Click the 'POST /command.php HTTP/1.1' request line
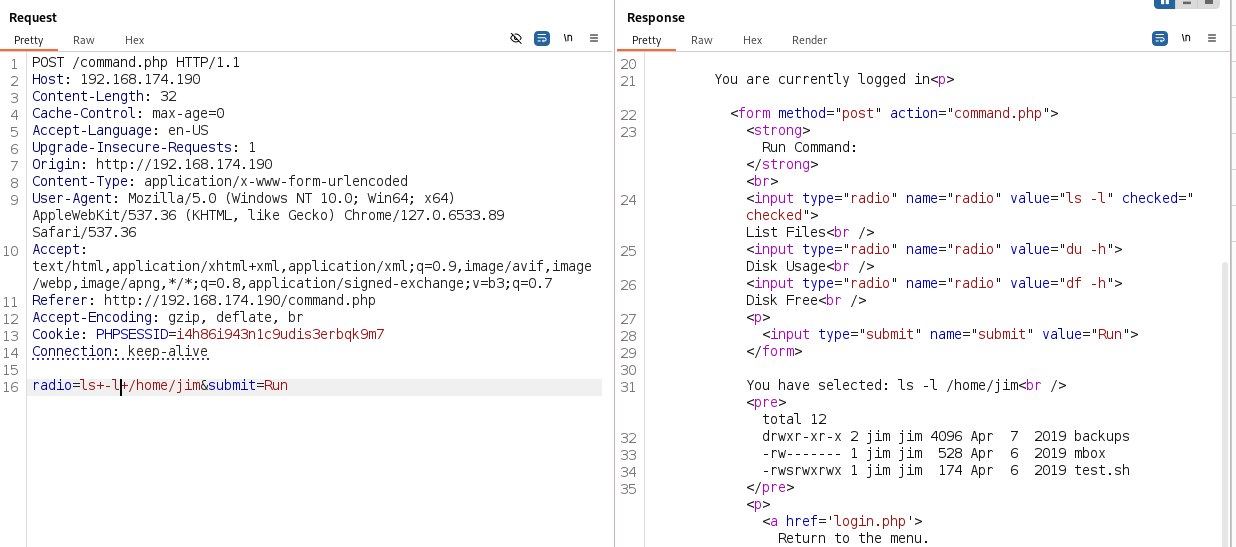Image resolution: width=1236 pixels, height=547 pixels. [136, 62]
